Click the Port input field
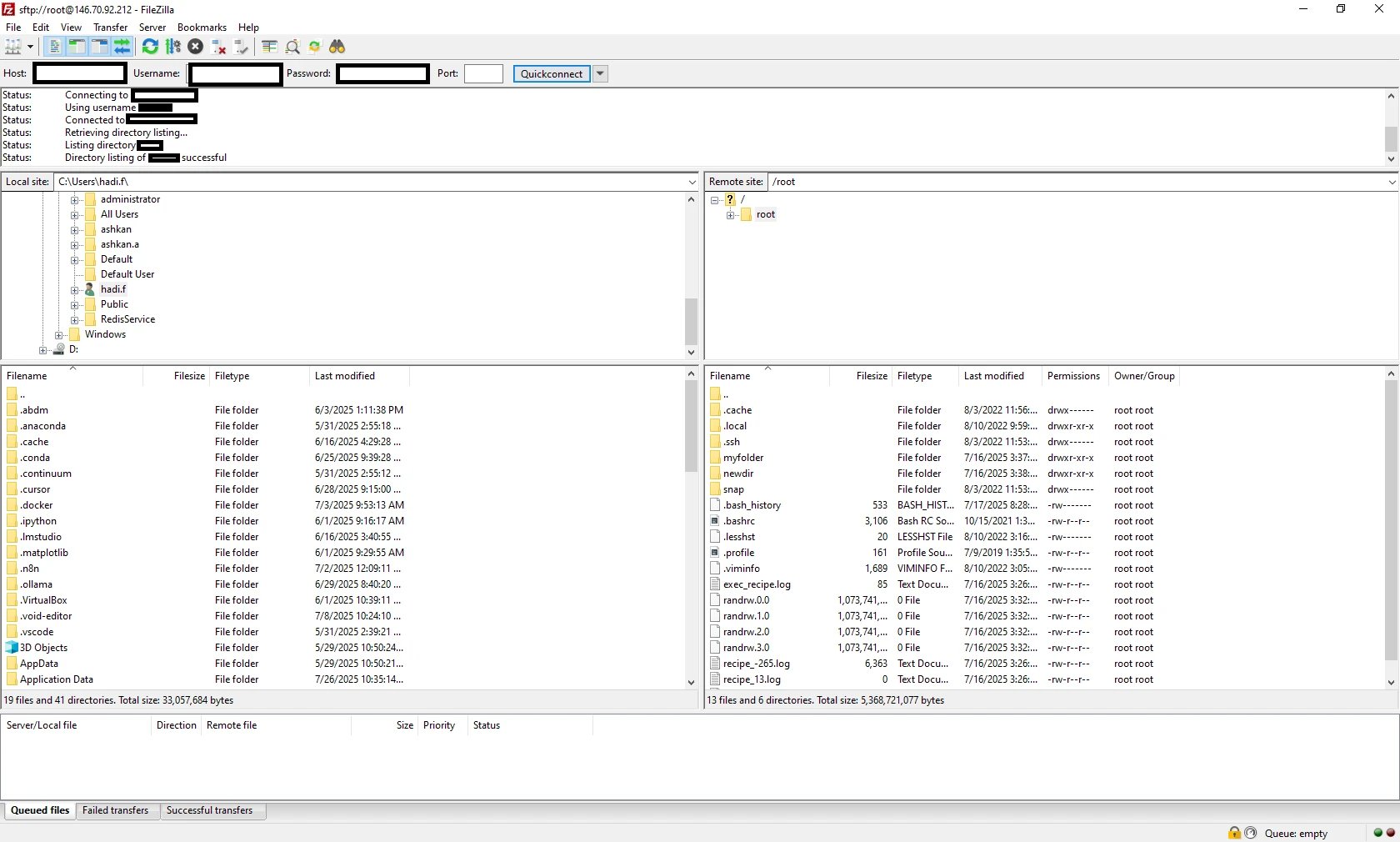 click(x=483, y=73)
